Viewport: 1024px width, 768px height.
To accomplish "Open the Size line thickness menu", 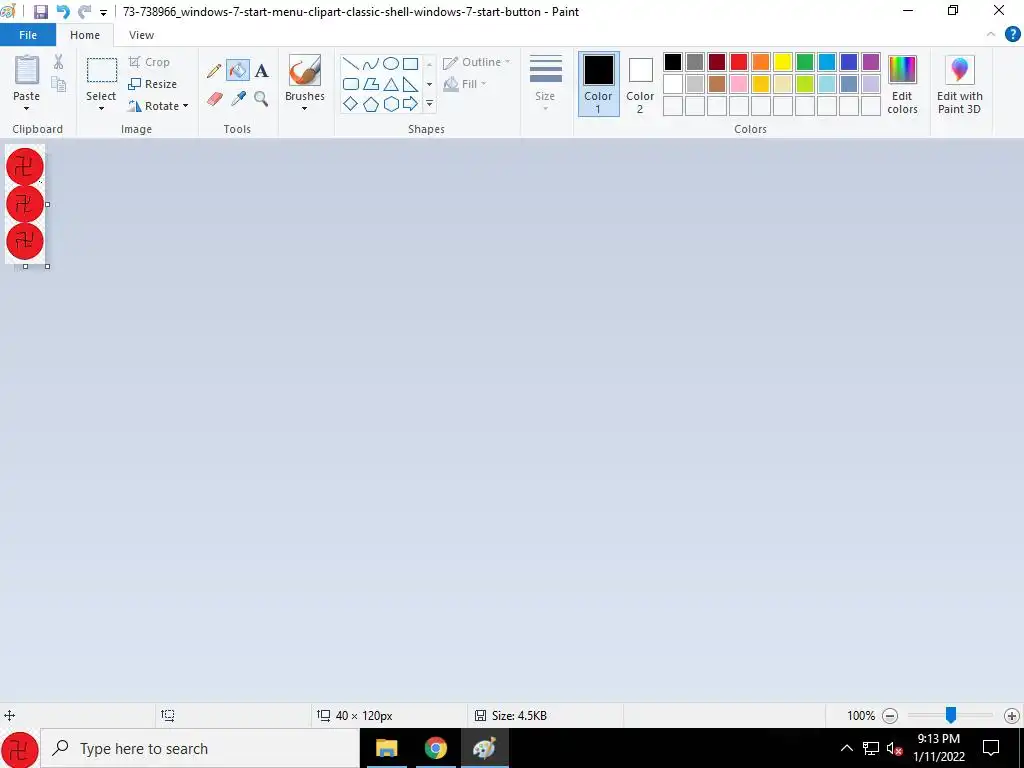I will point(545,84).
